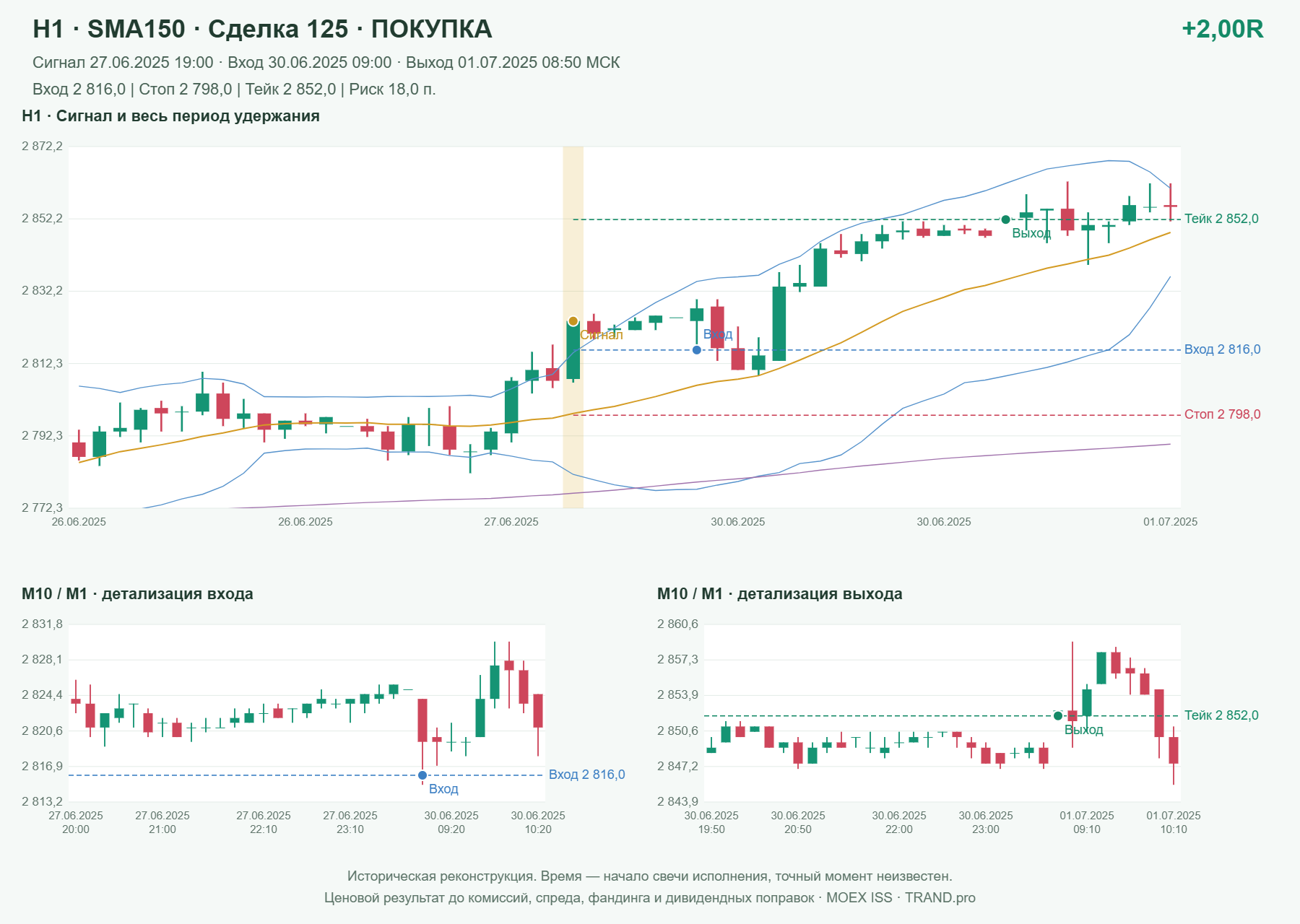Click the 'Историческая реконструкция' footer note
Screen dimensions: 1300x924
click(650, 876)
